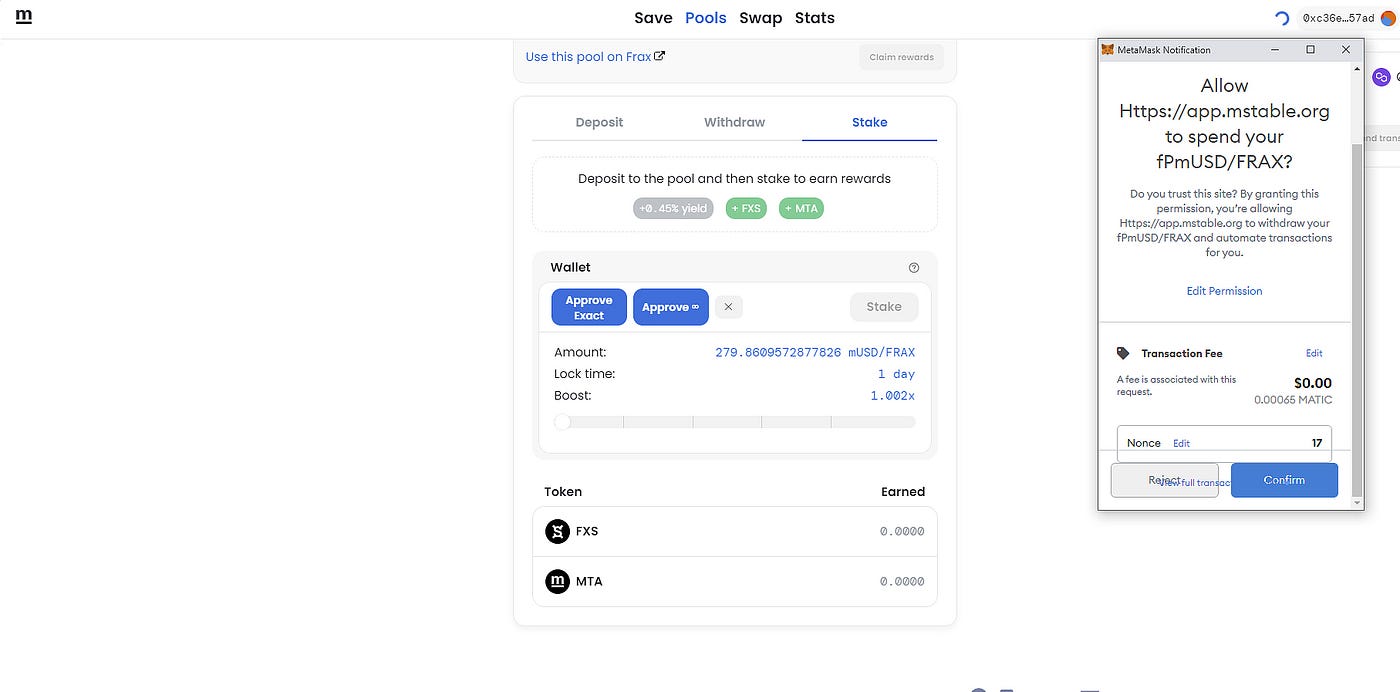Viewport: 1400px width, 692px height.
Task: Click the lock time slider handle
Action: point(562,422)
